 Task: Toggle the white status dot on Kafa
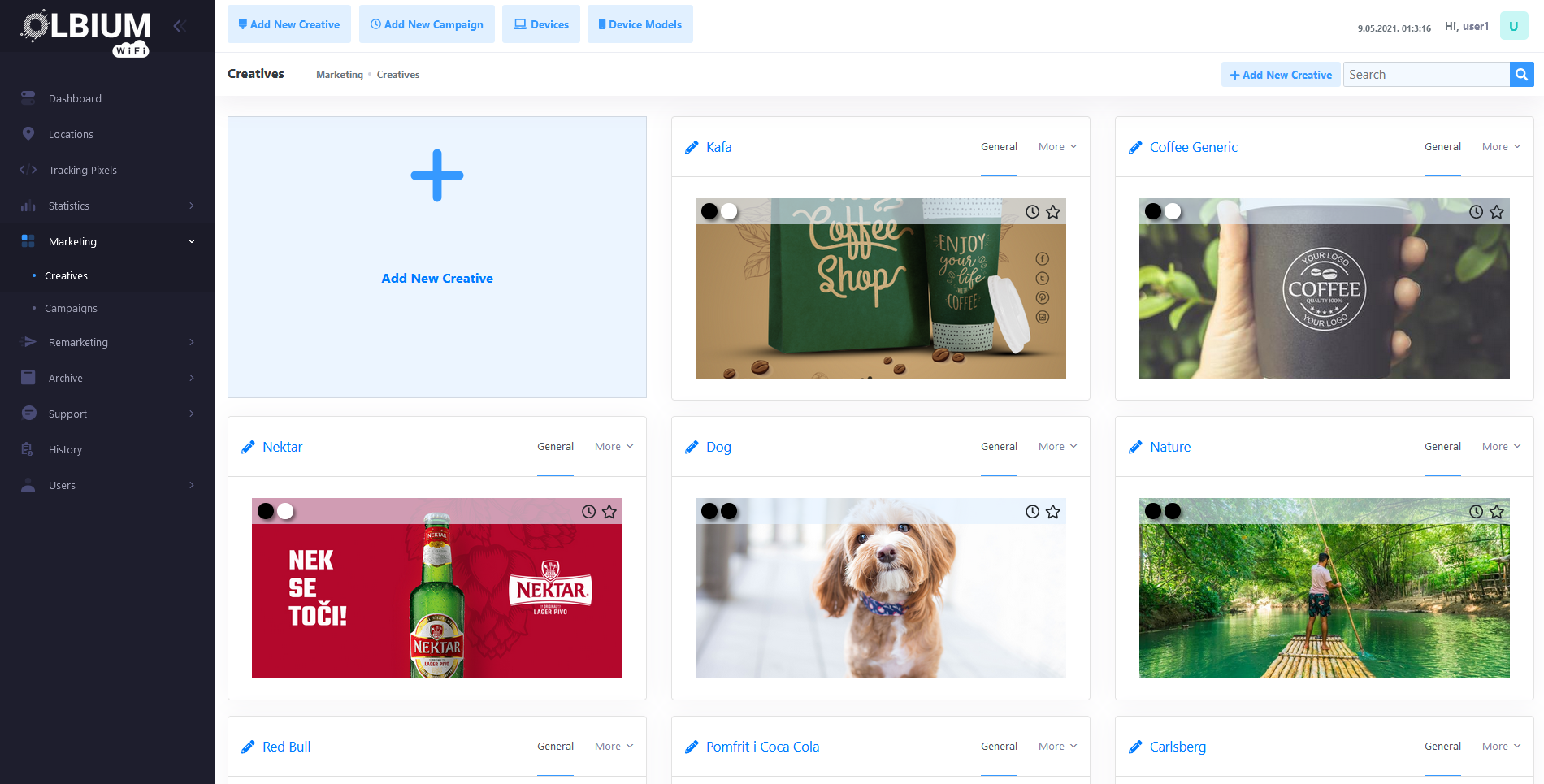(729, 211)
